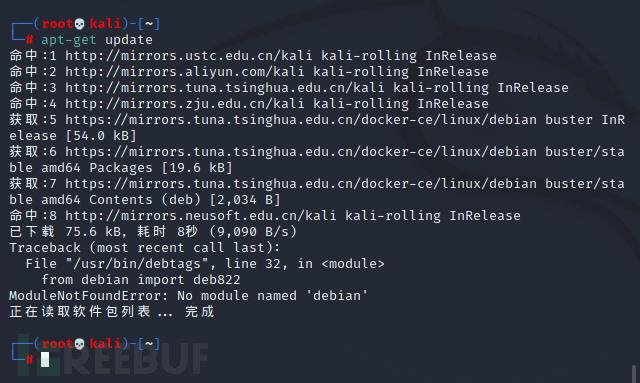The height and width of the screenshot is (383, 640).
Task: Click the red hash in bottom prompt
Action: [29, 360]
